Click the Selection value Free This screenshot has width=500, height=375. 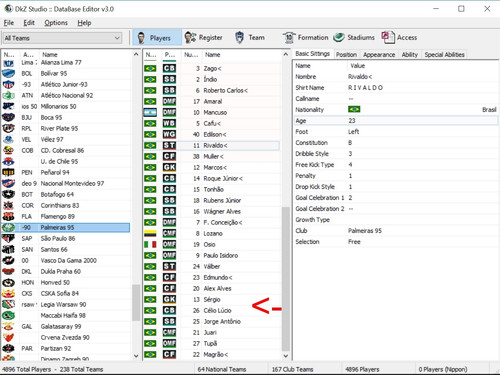click(x=354, y=242)
